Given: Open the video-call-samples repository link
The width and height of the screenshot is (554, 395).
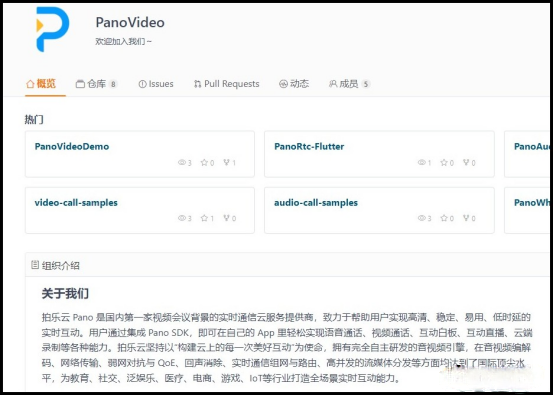Looking at the screenshot, I should (x=76, y=202).
